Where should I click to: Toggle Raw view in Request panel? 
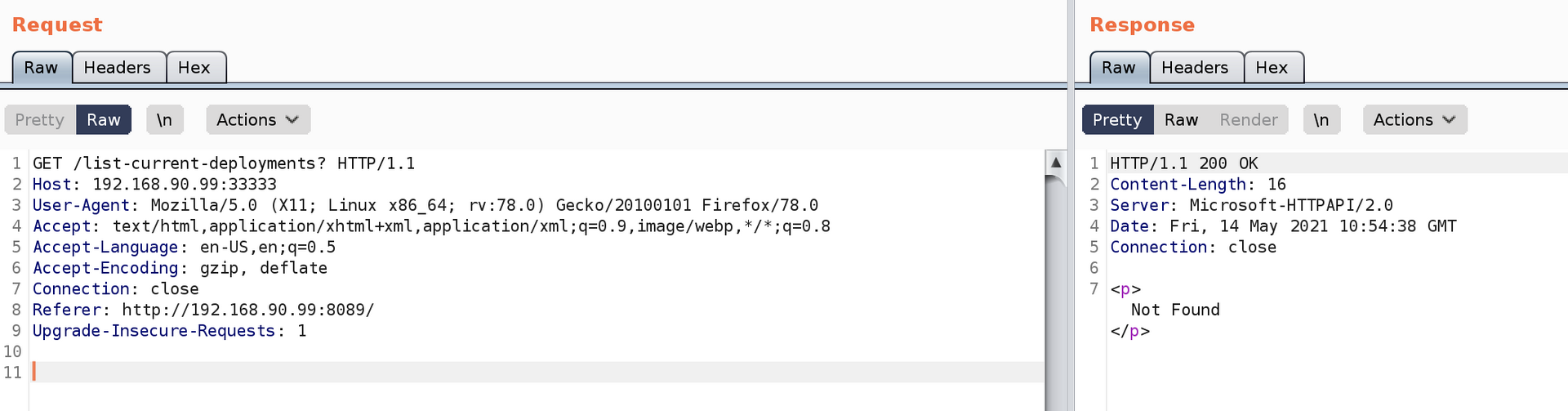tap(104, 119)
